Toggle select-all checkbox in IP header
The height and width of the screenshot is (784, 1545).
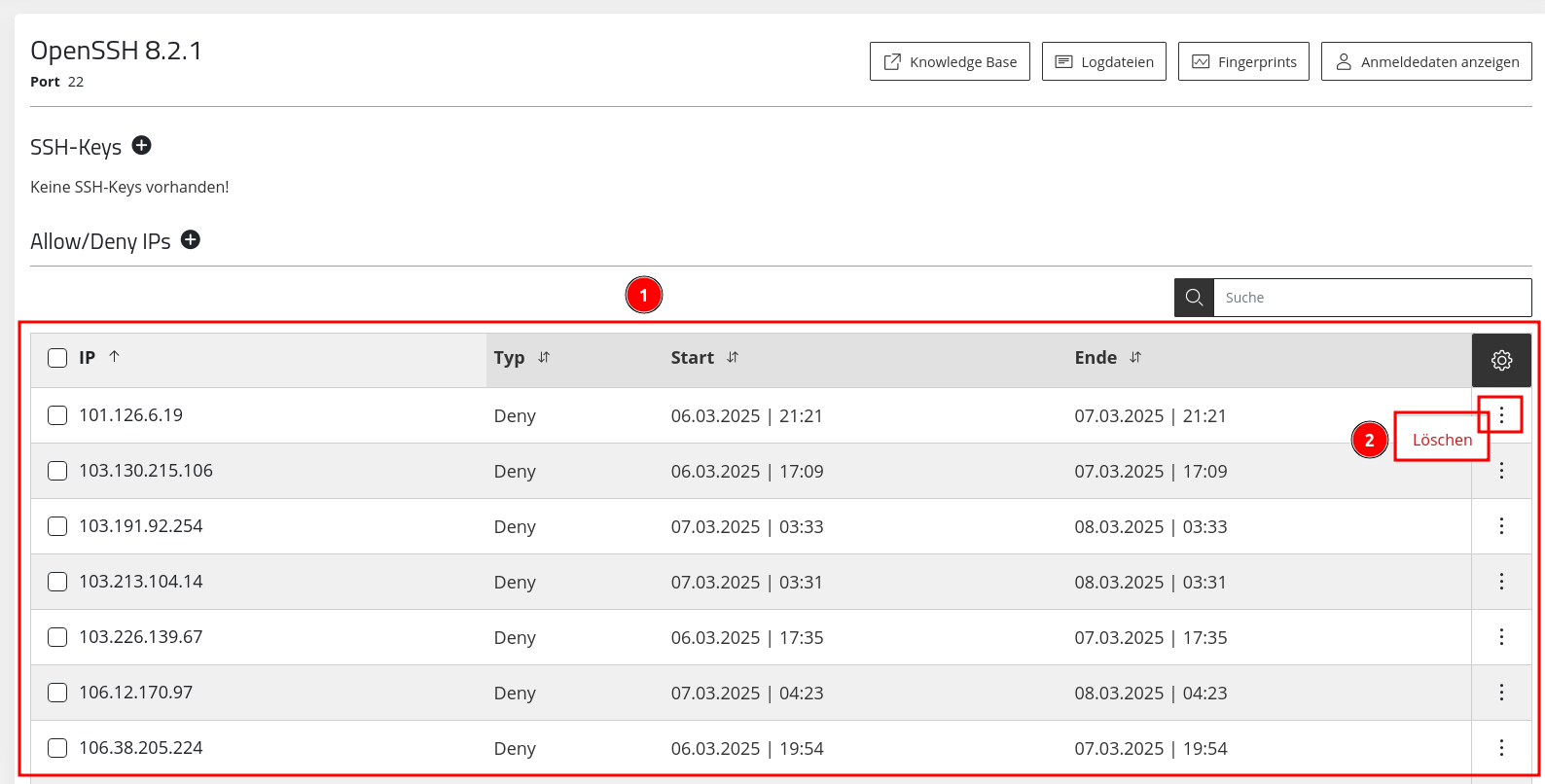[57, 358]
